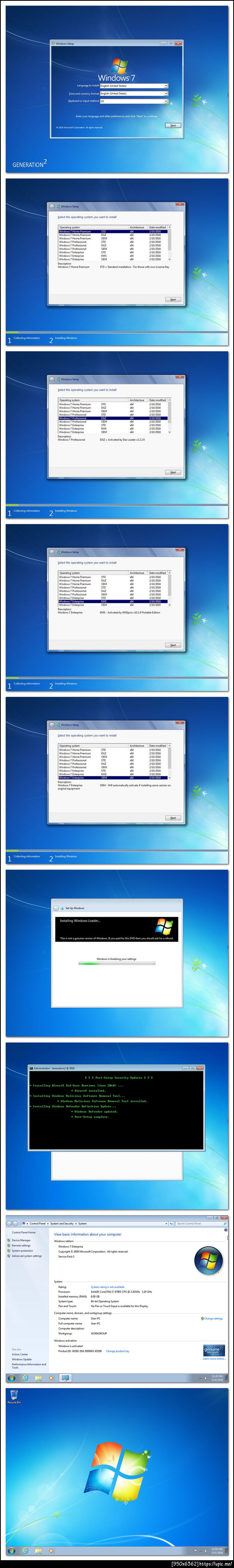The image size is (234, 1568).
Task: Select Home Premium OEM row in STD-description setup dialog
Action: (112, 239)
